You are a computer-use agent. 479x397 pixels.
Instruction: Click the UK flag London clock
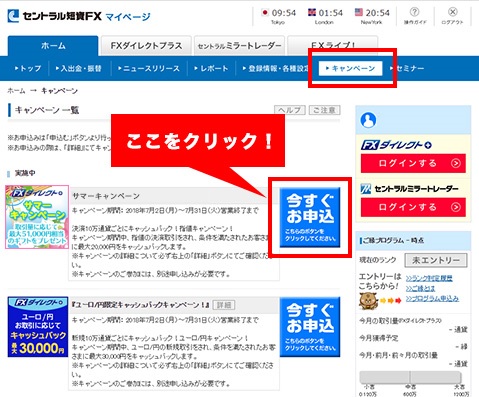pyautogui.click(x=325, y=16)
